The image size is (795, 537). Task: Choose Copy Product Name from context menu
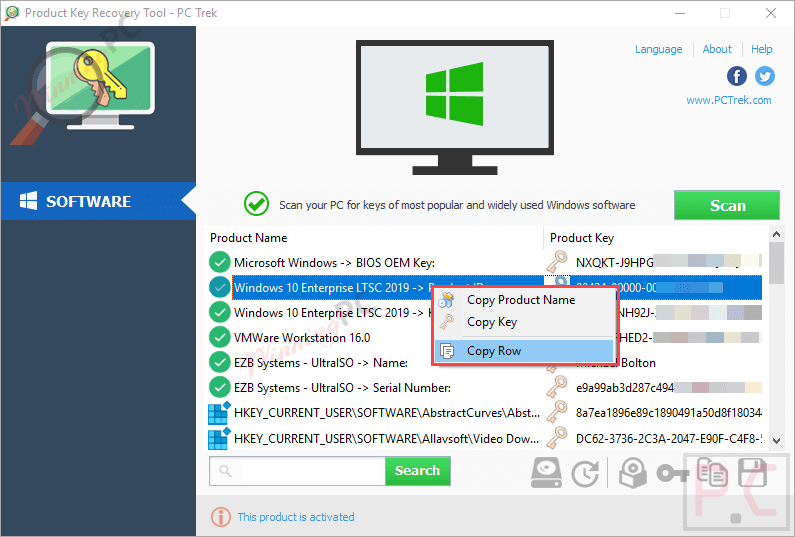point(521,300)
